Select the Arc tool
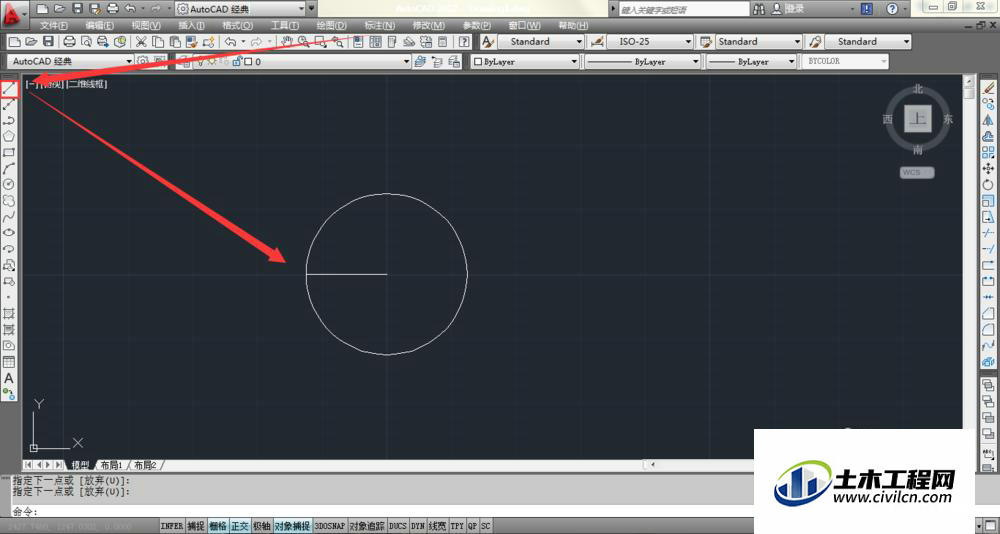This screenshot has width=1000, height=534. click(9, 168)
